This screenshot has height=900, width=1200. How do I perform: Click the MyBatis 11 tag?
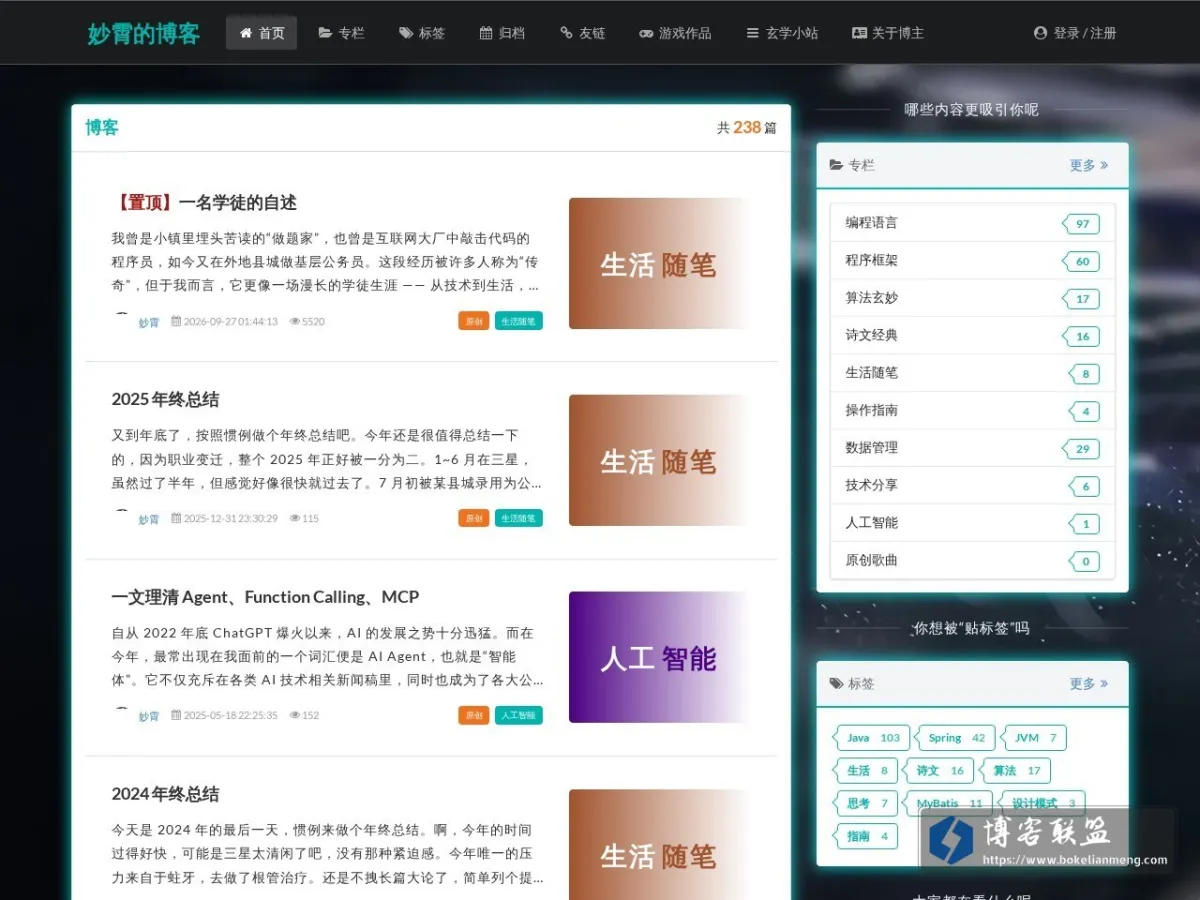948,803
